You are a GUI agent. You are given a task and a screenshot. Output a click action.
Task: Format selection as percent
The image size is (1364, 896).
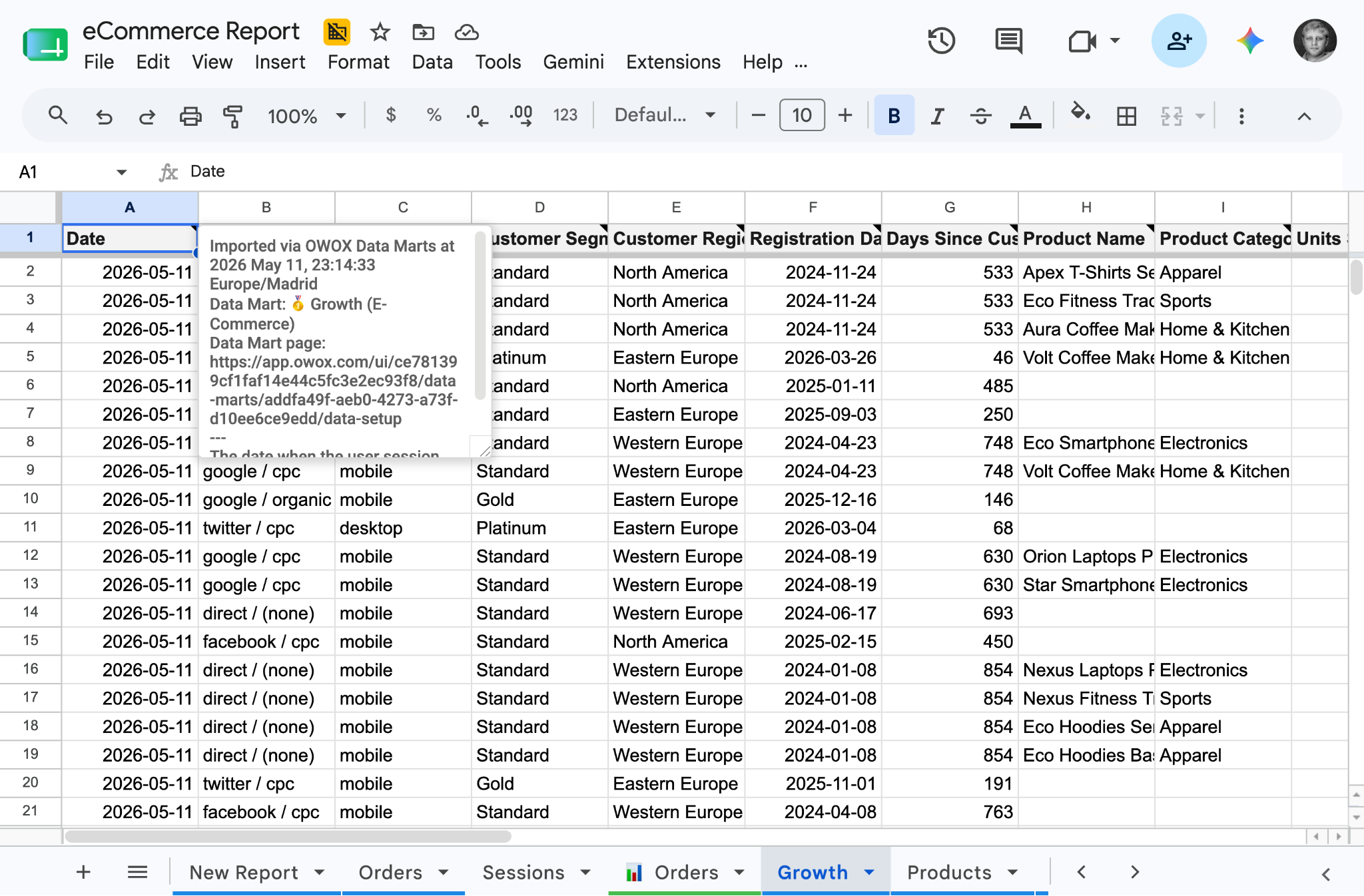coord(434,115)
